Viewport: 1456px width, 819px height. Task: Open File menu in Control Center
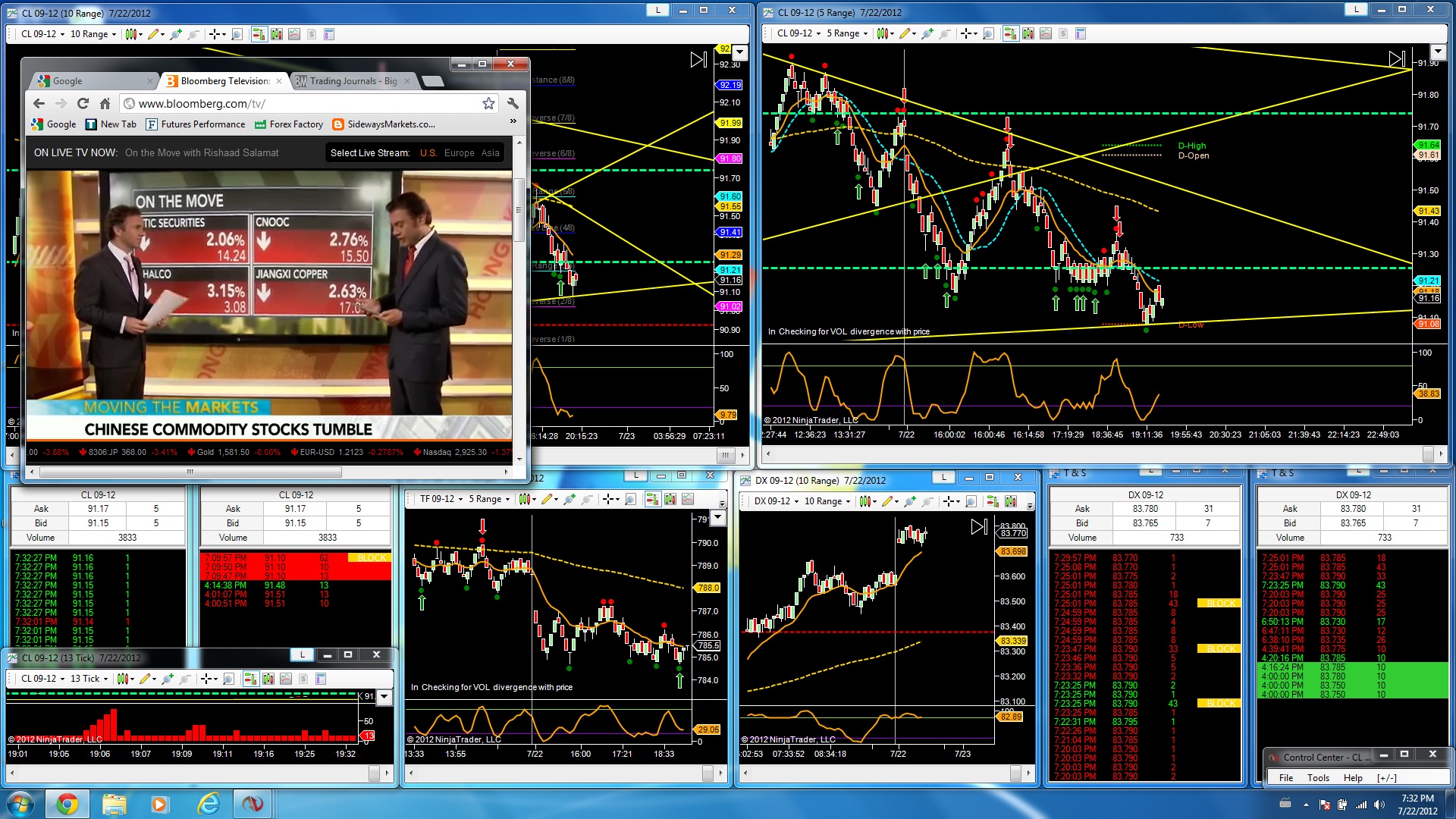[1286, 778]
